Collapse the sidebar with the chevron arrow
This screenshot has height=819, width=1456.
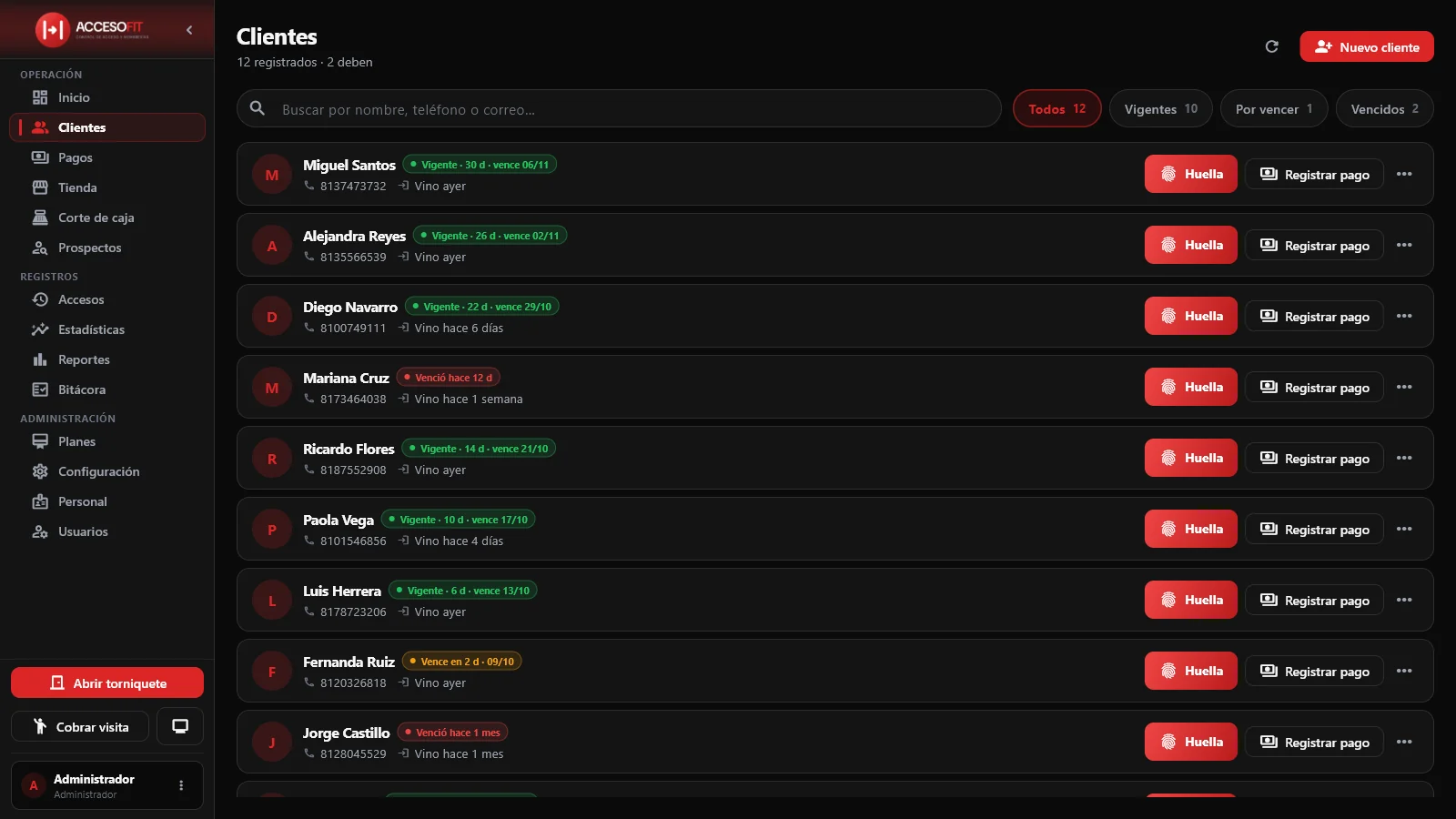pyautogui.click(x=189, y=30)
